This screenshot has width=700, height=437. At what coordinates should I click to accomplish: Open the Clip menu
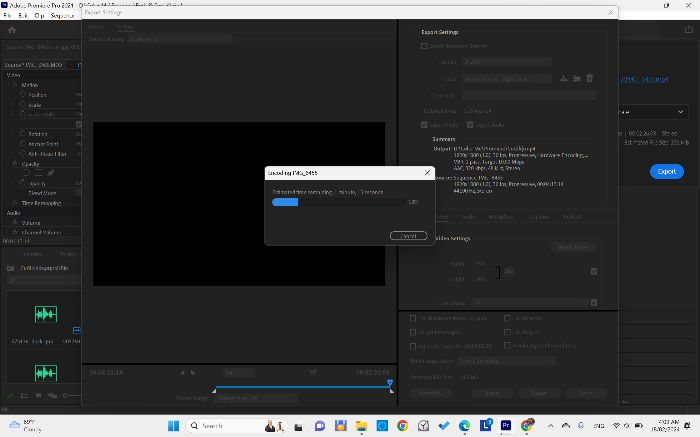39,15
